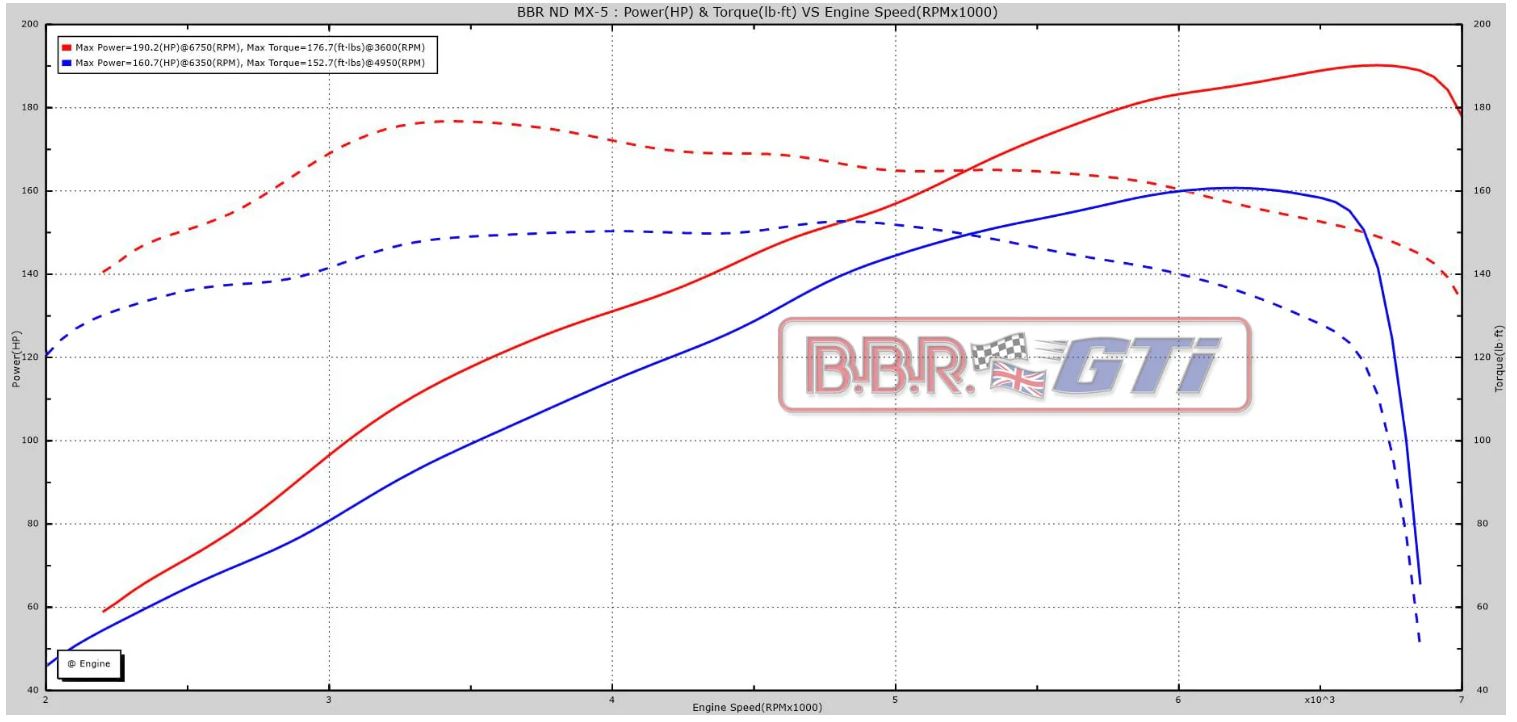Viewport: 1517px width, 722px height.
Task: Click the BBR ND MX-5 chart title
Action: (757, 12)
